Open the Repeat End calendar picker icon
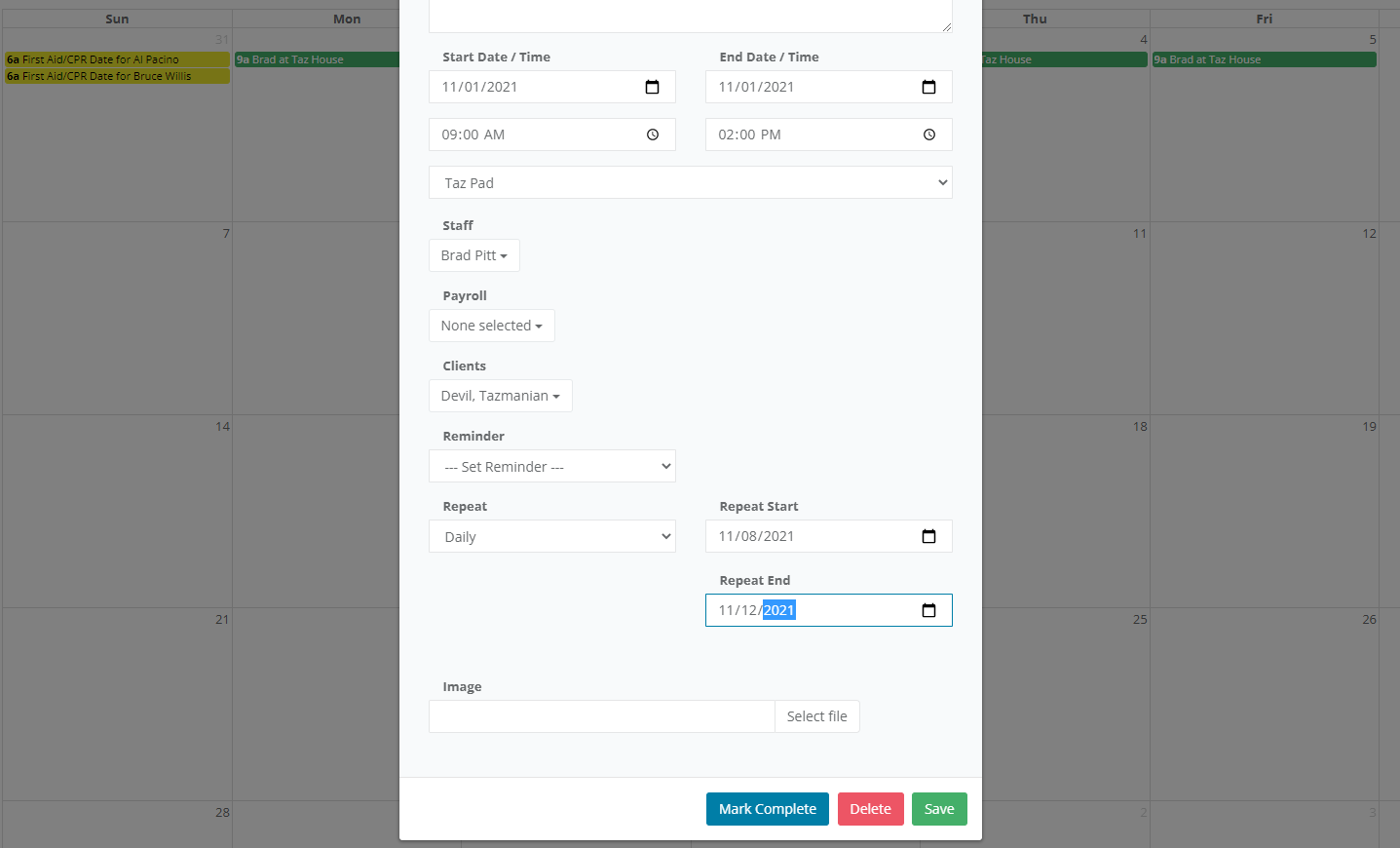1400x848 pixels. point(928,610)
